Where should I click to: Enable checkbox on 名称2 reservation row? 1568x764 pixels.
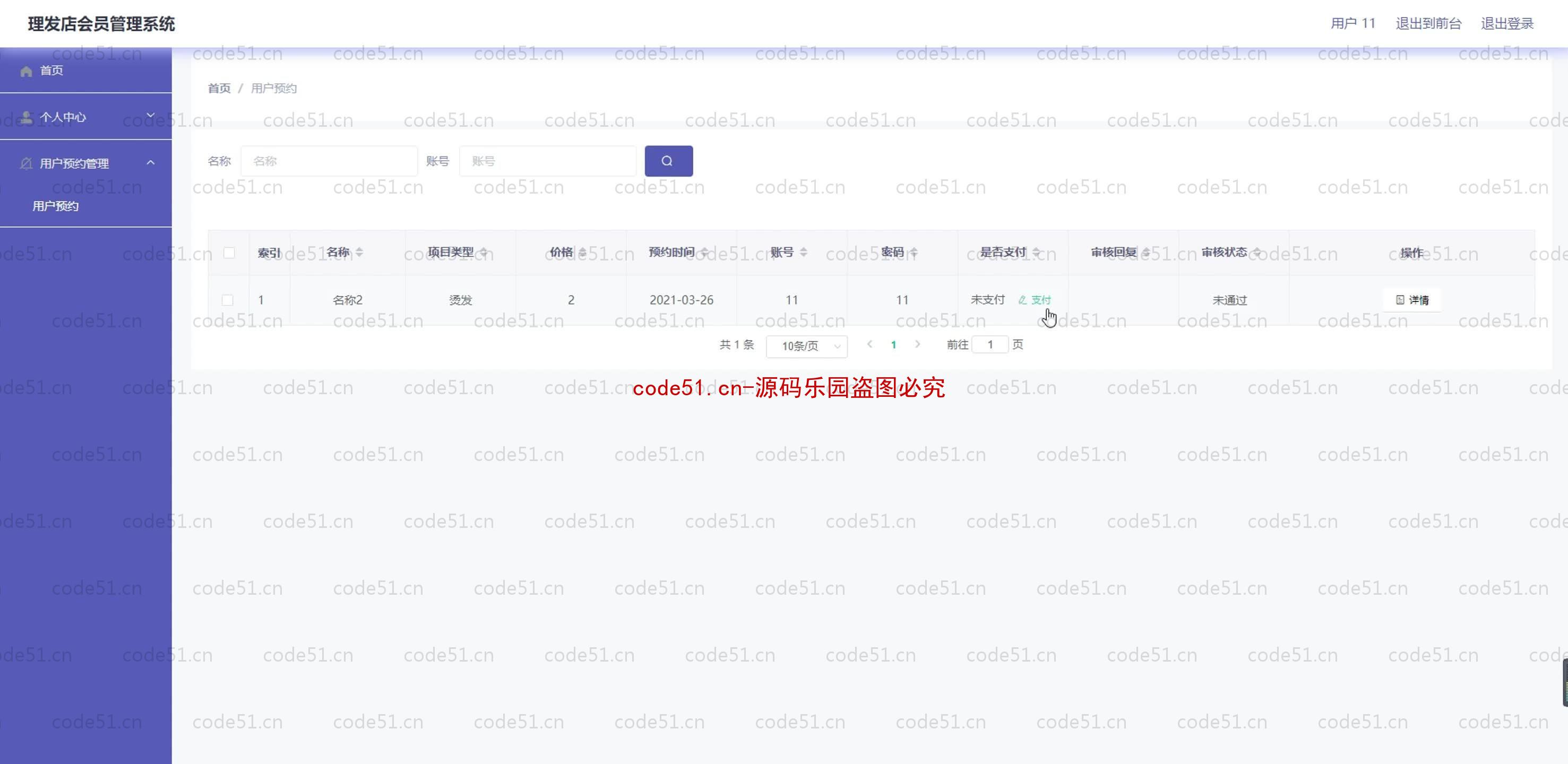pos(228,299)
